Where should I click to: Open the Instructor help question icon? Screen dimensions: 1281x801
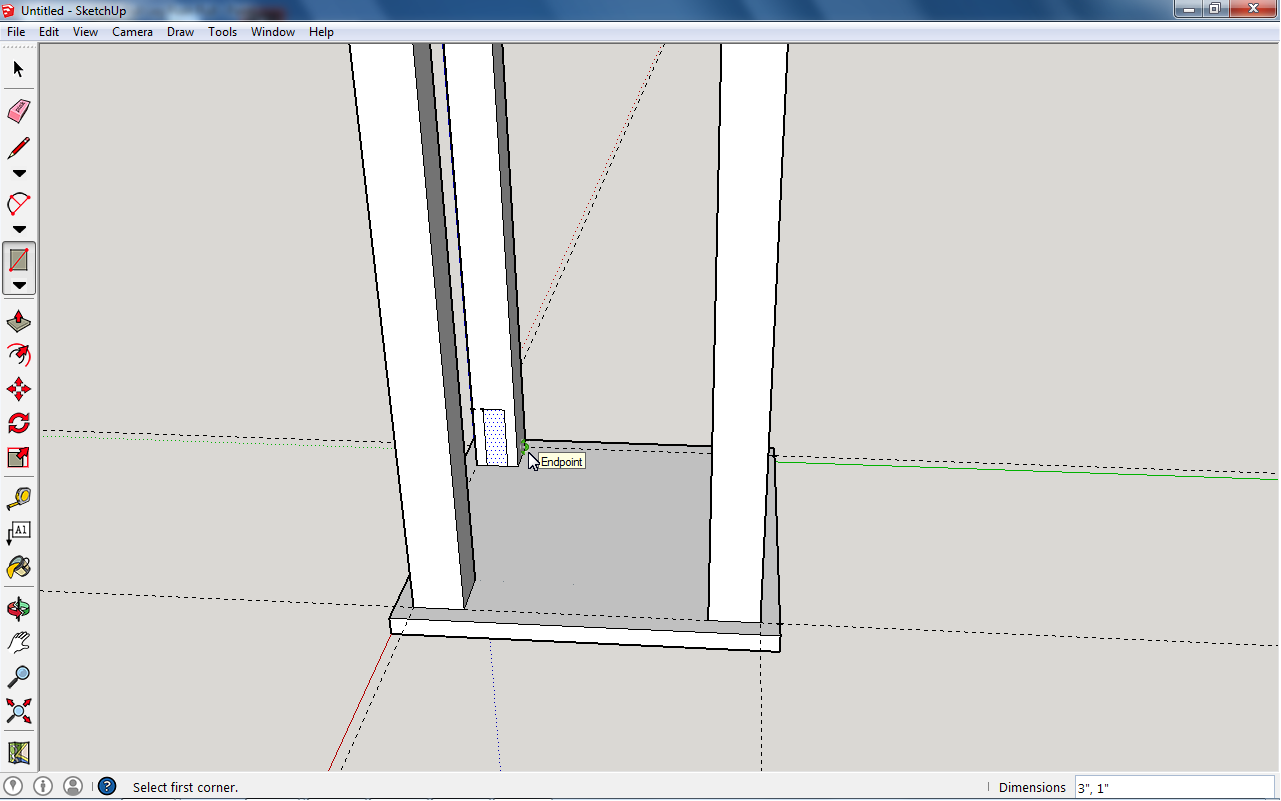tap(107, 787)
